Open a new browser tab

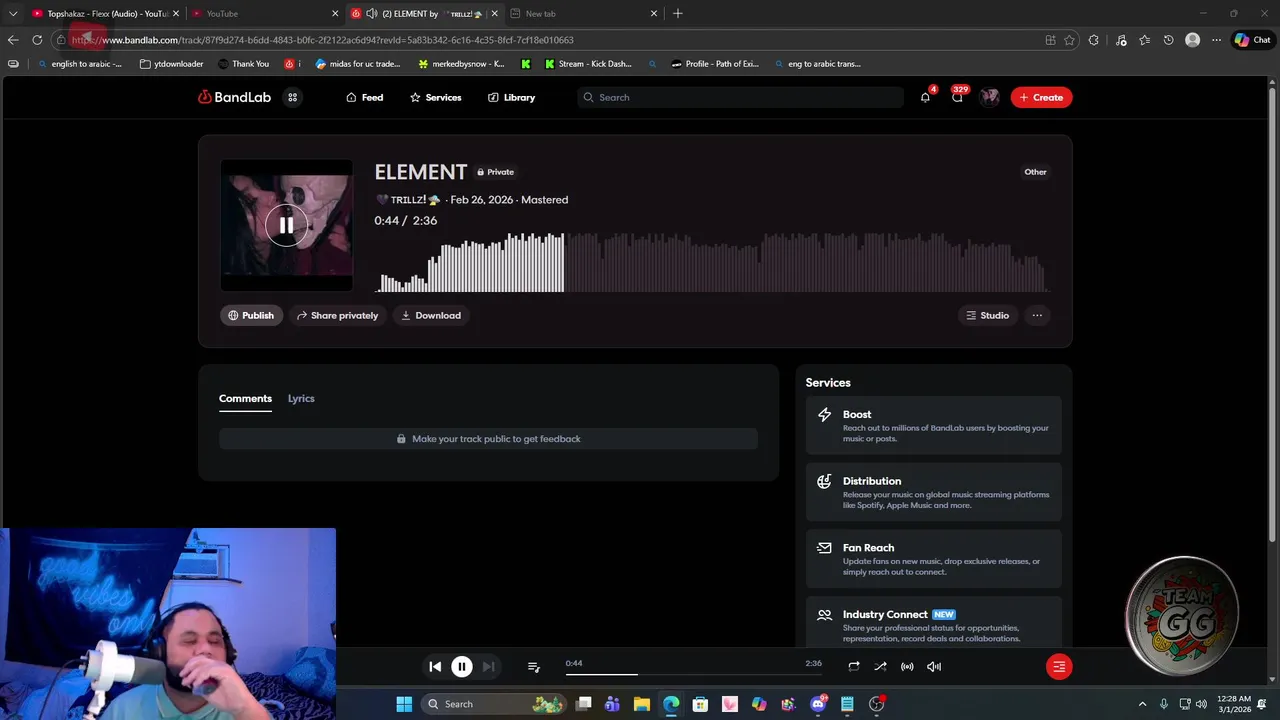[678, 13]
